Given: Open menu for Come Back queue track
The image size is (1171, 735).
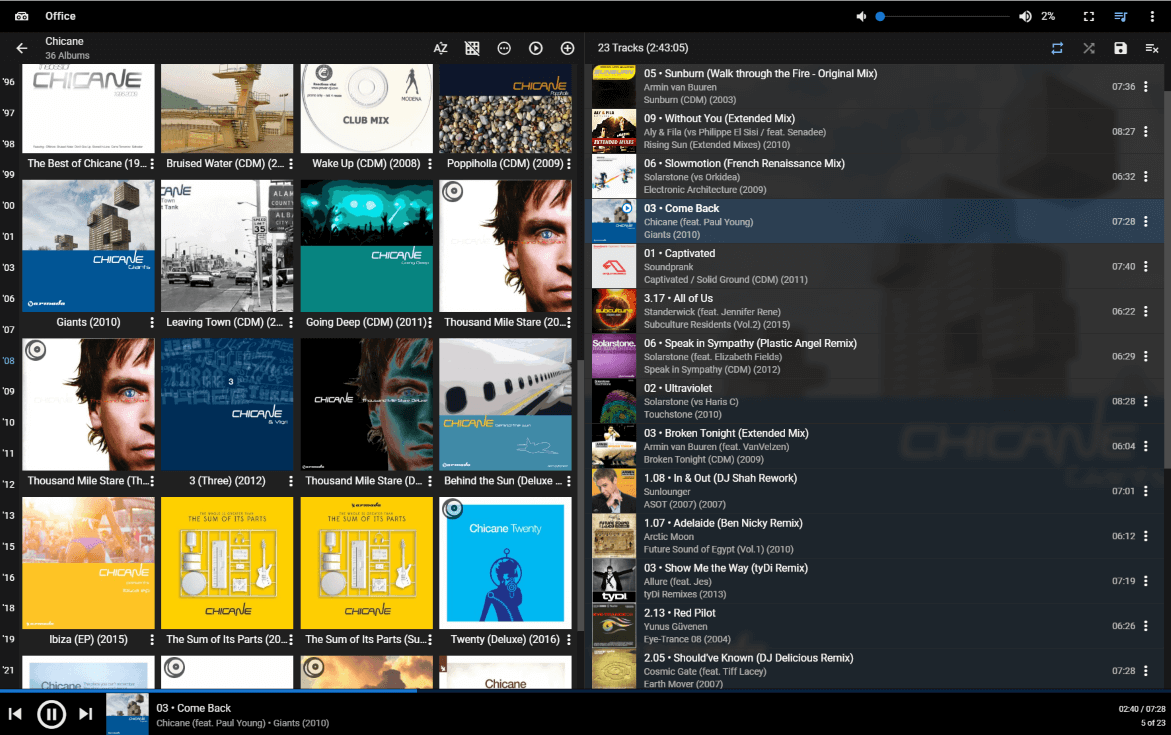Looking at the screenshot, I should pos(1146,222).
